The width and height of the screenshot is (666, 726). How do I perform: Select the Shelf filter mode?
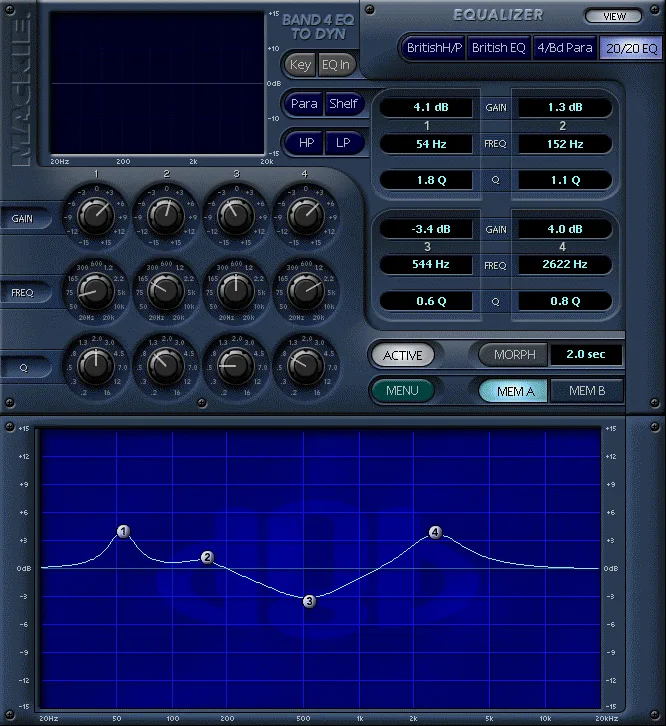coord(343,104)
